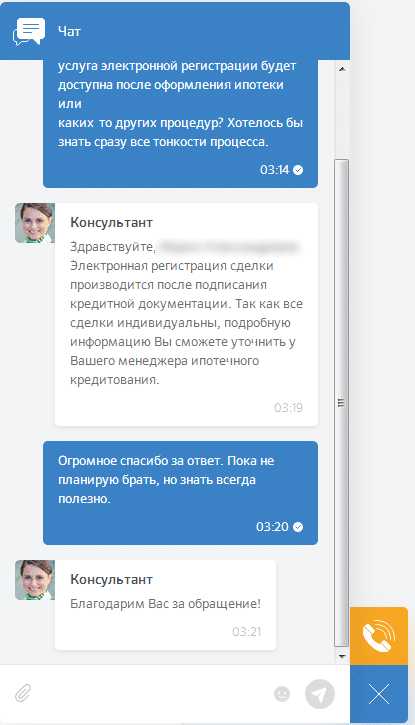This screenshot has width=415, height=725.
Task: Attach a file with the paperclip icon
Action: [x=23, y=694]
